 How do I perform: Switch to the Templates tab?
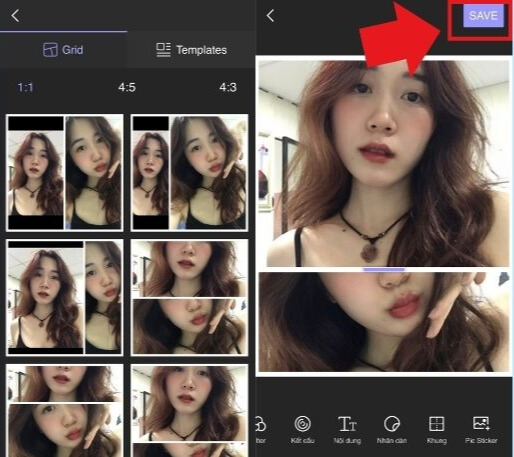pyautogui.click(x=191, y=50)
